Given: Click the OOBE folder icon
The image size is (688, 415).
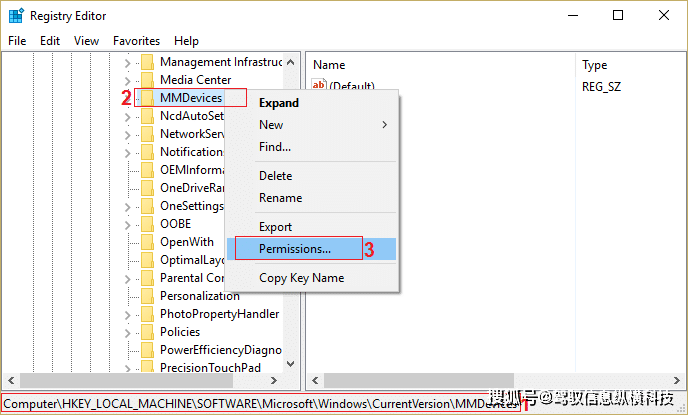Looking at the screenshot, I should [x=147, y=224].
